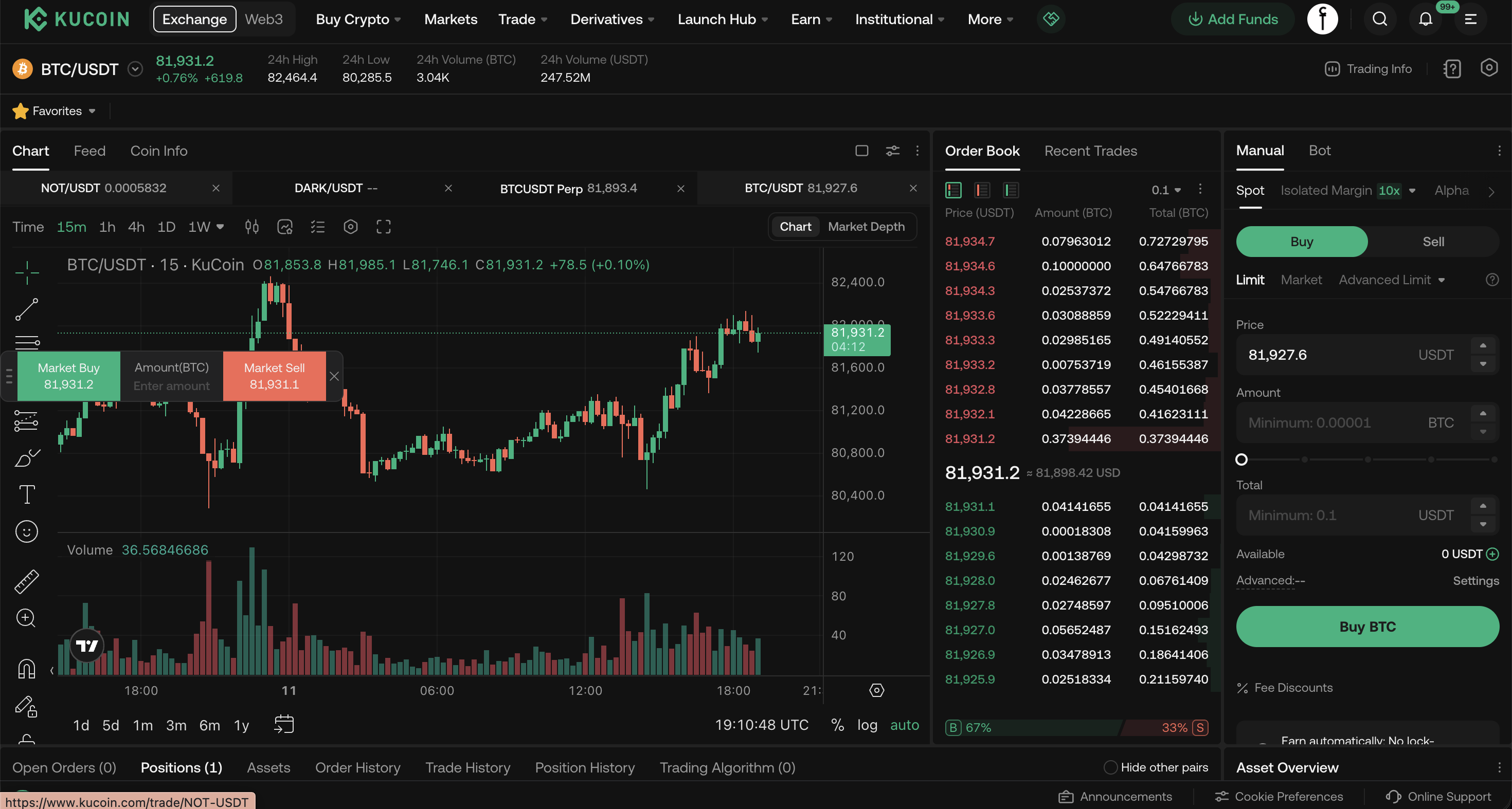Open the Markets menu item
The image size is (1512, 809).
pos(450,20)
